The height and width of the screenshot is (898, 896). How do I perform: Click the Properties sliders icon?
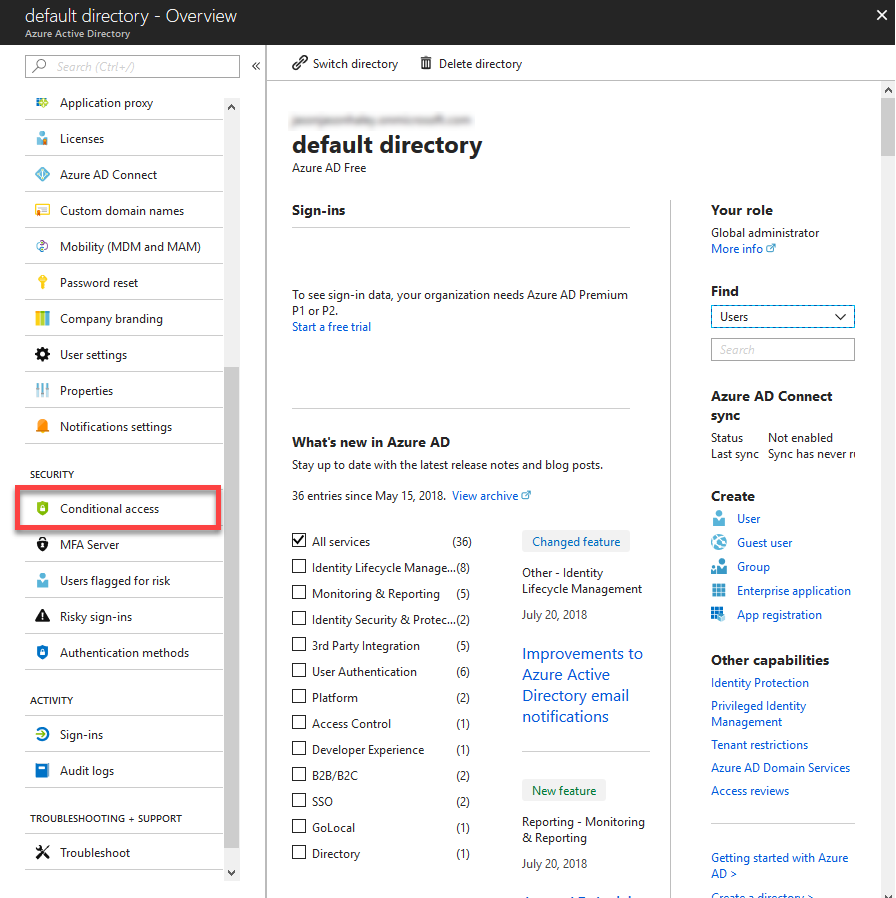(42, 391)
